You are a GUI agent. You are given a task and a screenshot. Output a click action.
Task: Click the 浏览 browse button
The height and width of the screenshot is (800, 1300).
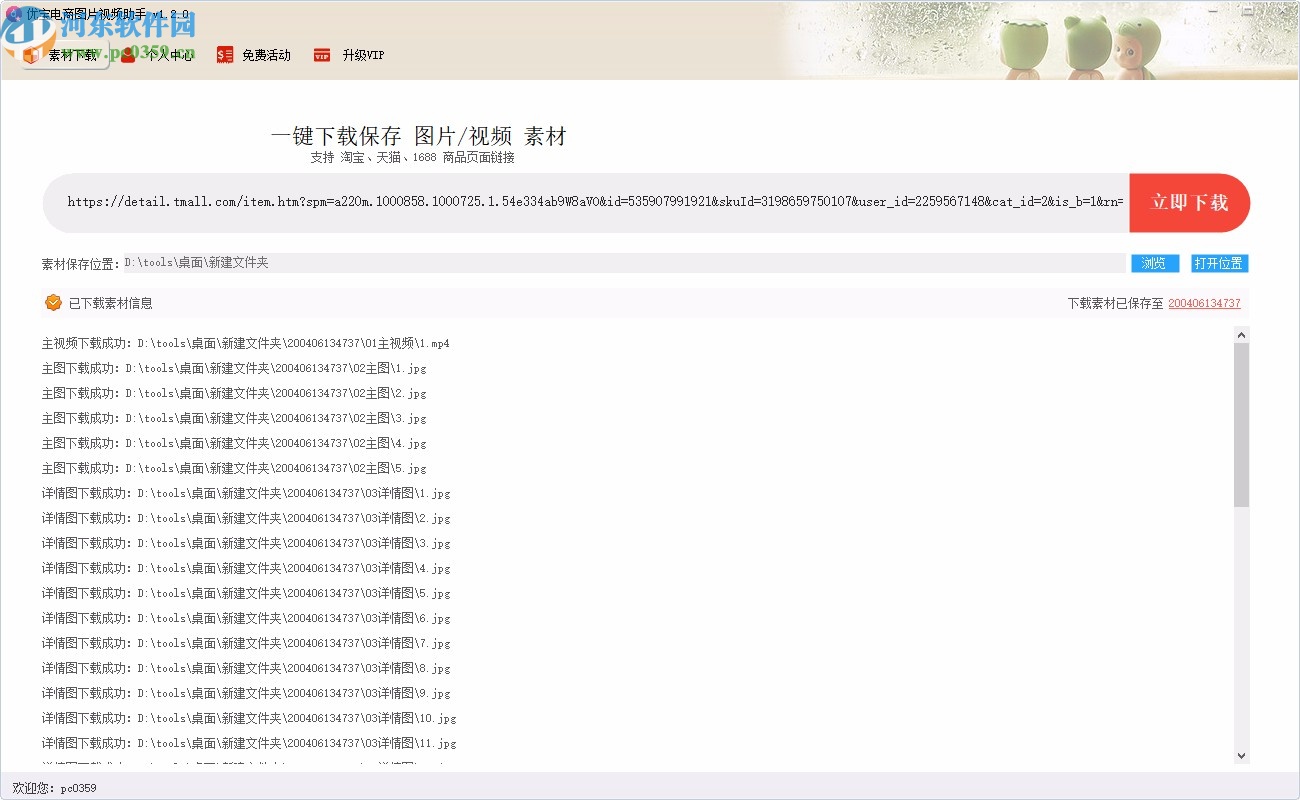tap(1155, 263)
